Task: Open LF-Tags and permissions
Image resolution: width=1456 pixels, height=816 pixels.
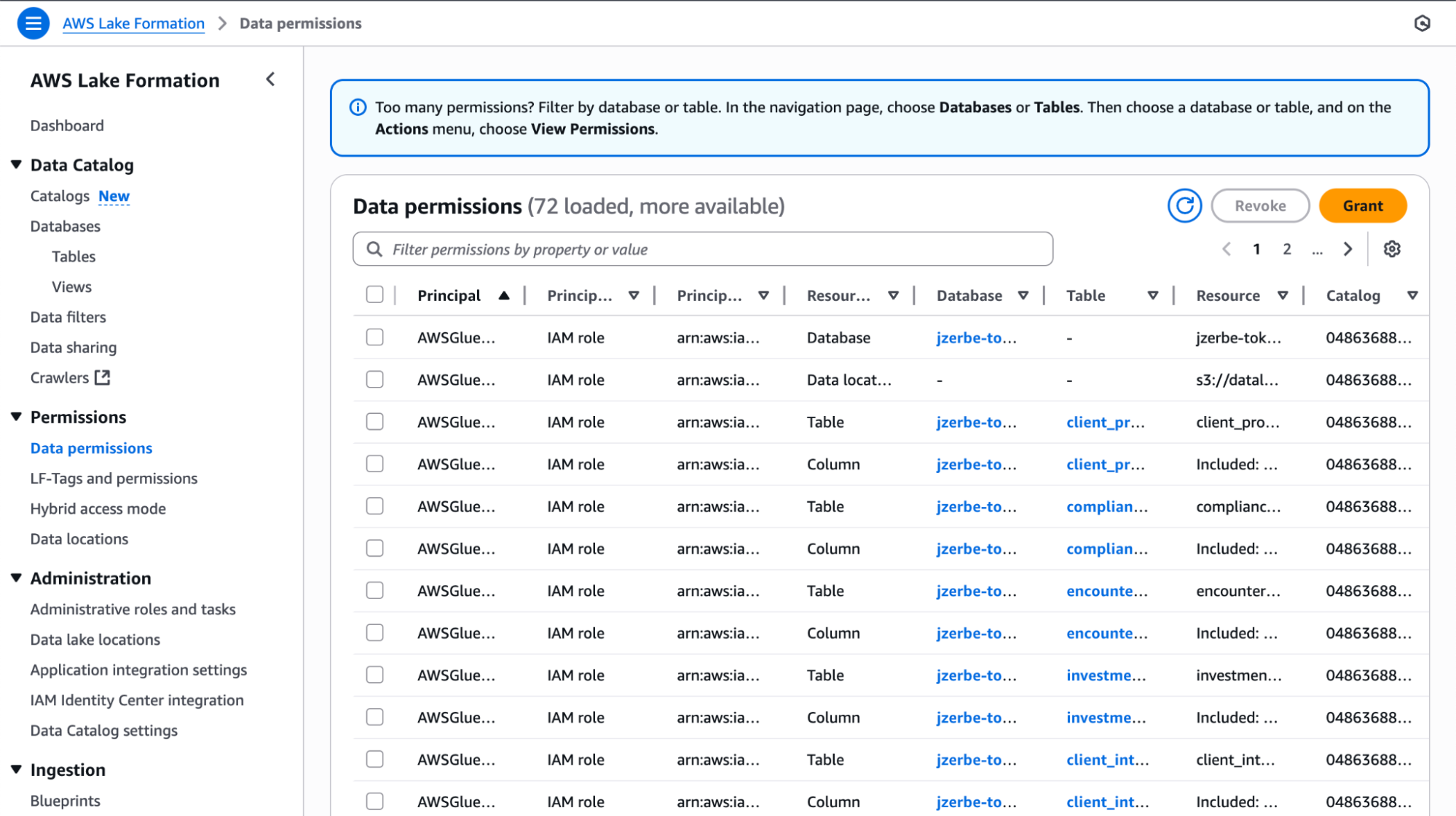Action: click(x=114, y=479)
